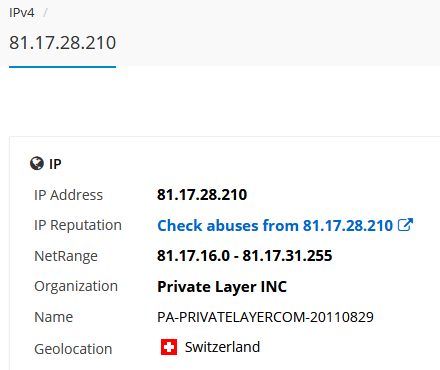Click the bold IP address value 81.17.28.210

[x=202, y=195]
